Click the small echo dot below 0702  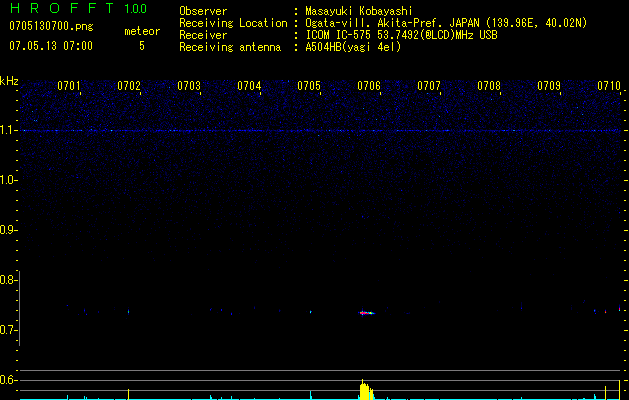tap(128, 311)
